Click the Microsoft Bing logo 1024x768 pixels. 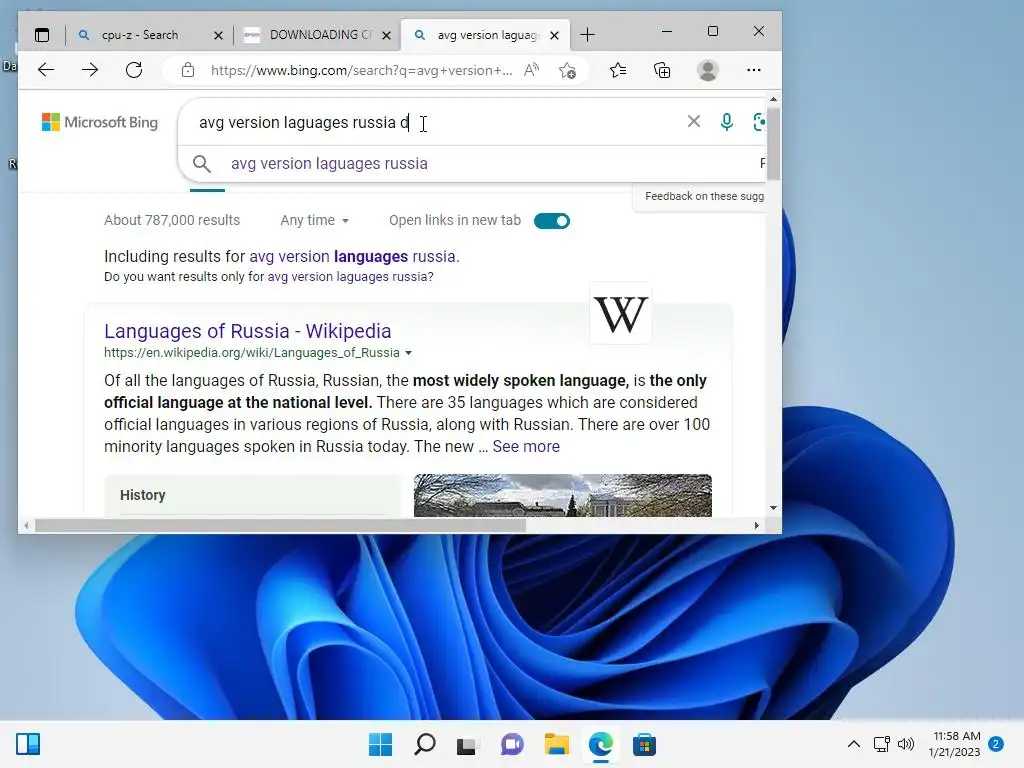(x=100, y=122)
